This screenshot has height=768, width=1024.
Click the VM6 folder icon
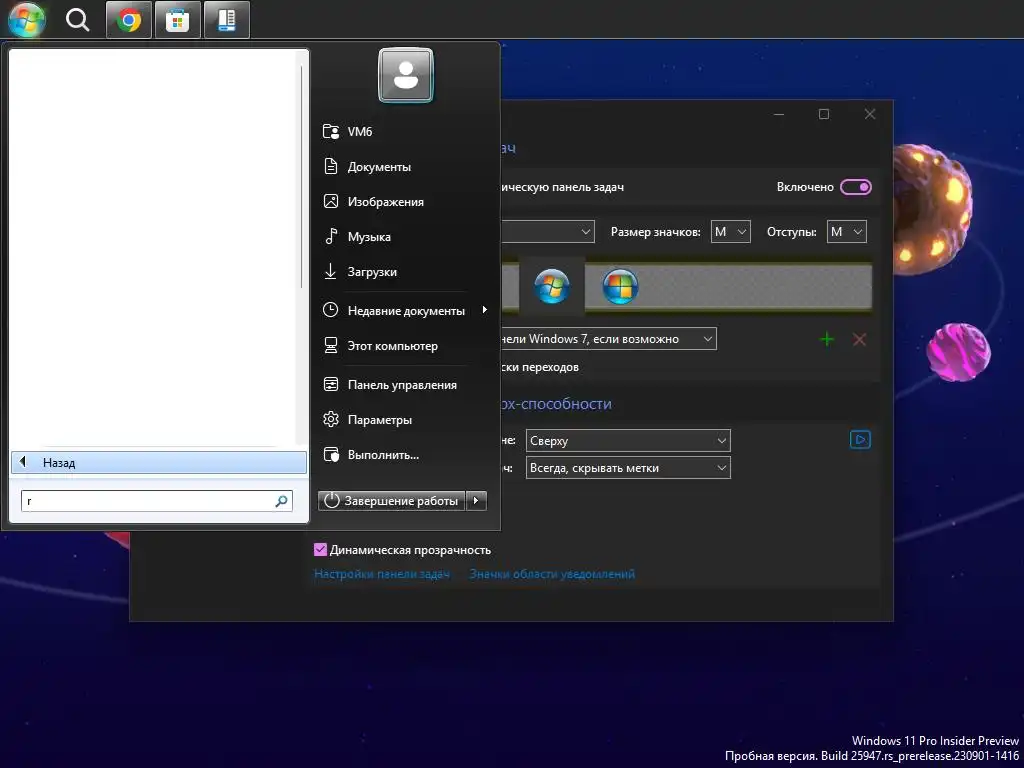coord(331,131)
